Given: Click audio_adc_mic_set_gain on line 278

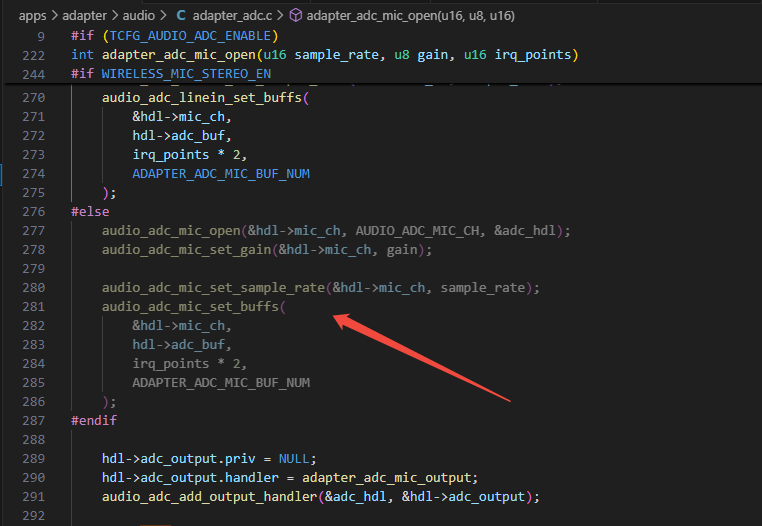Looking at the screenshot, I should [x=187, y=250].
